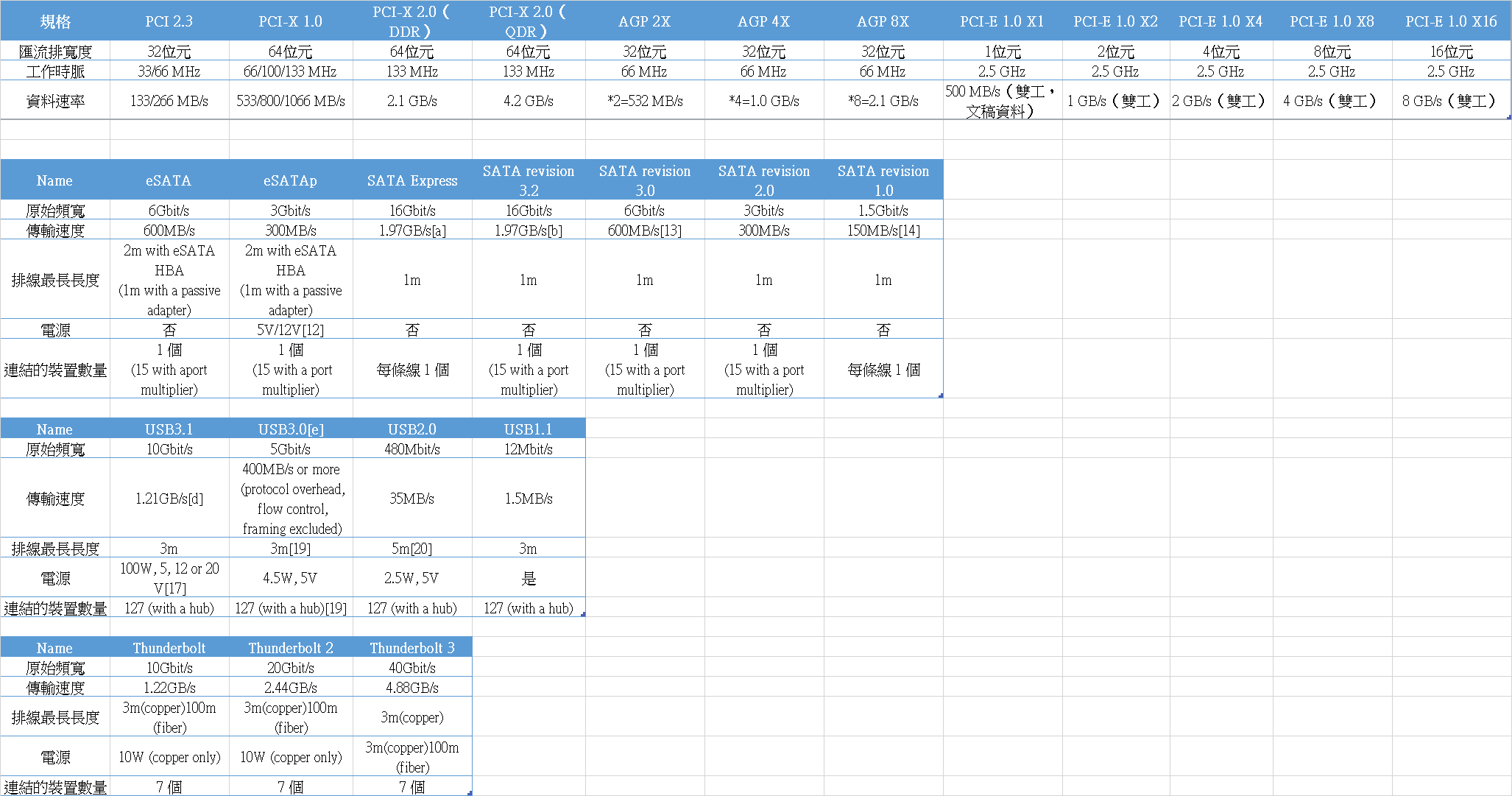Click the 533/800/1066 MB/s cell
Screen dimensions: 1512x796
pyautogui.click(x=291, y=100)
